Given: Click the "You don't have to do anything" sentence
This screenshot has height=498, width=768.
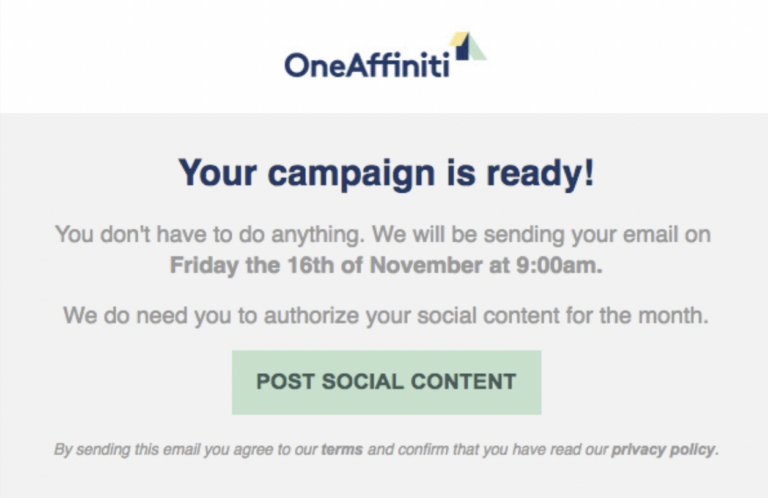Looking at the screenshot, I should coord(210,235).
